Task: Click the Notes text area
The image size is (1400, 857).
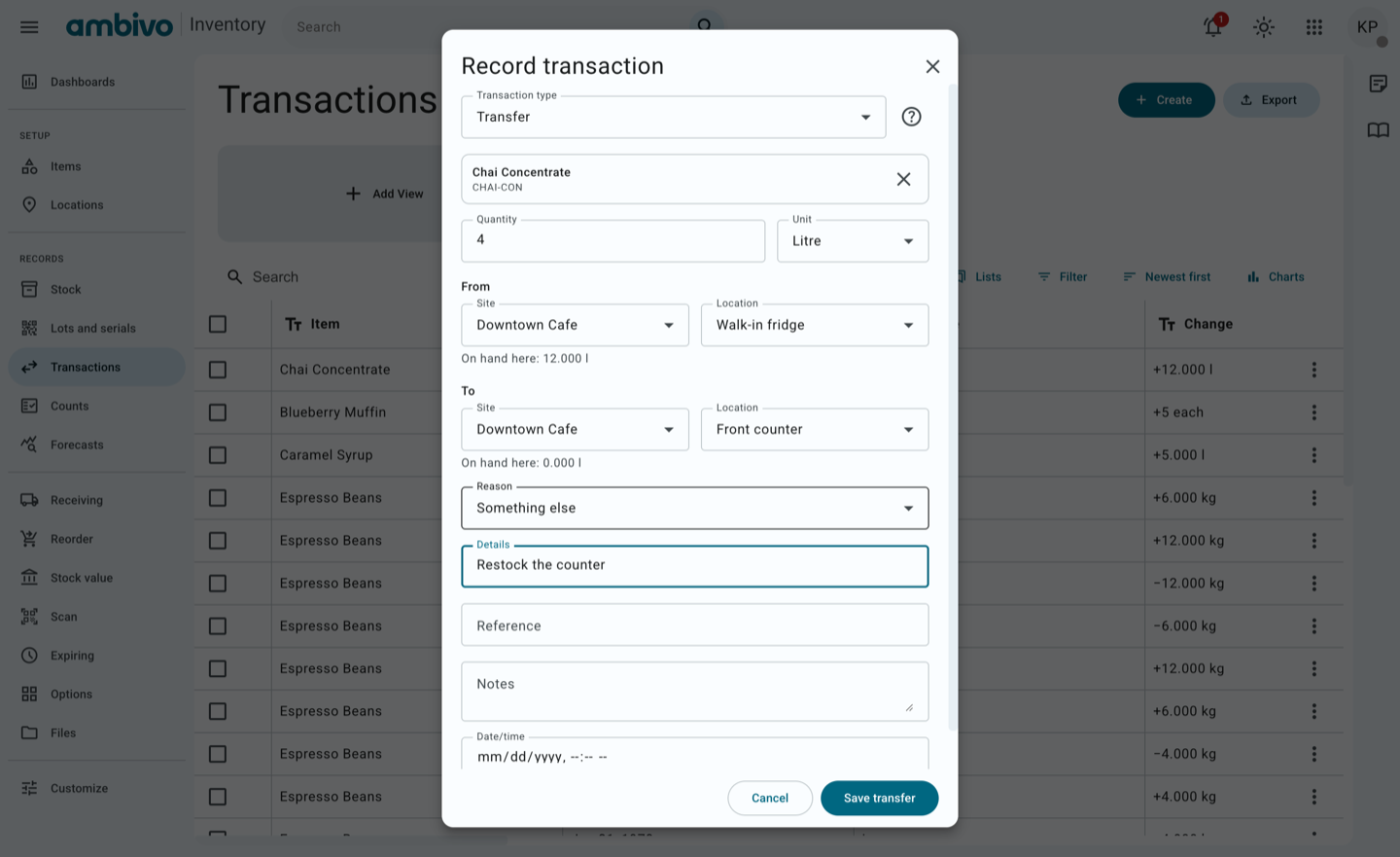Action: point(694,692)
